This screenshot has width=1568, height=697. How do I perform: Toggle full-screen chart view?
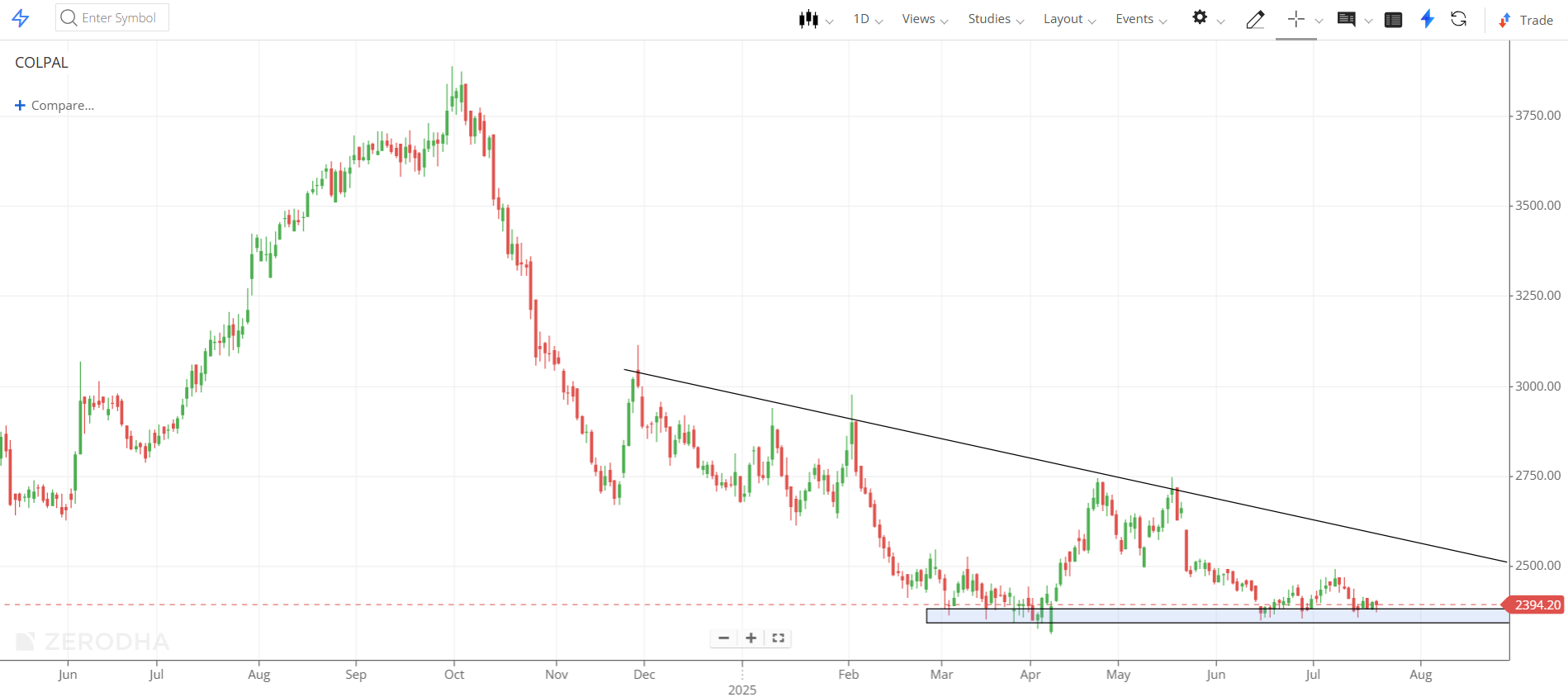coord(778,638)
